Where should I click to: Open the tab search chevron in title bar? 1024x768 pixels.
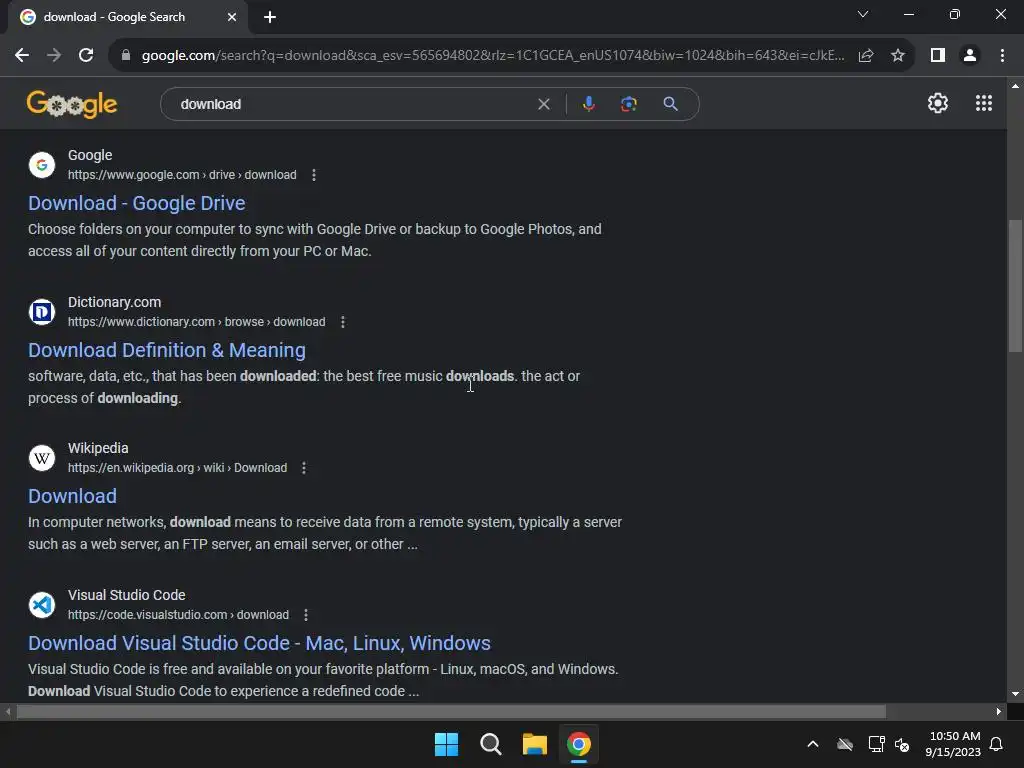click(863, 14)
